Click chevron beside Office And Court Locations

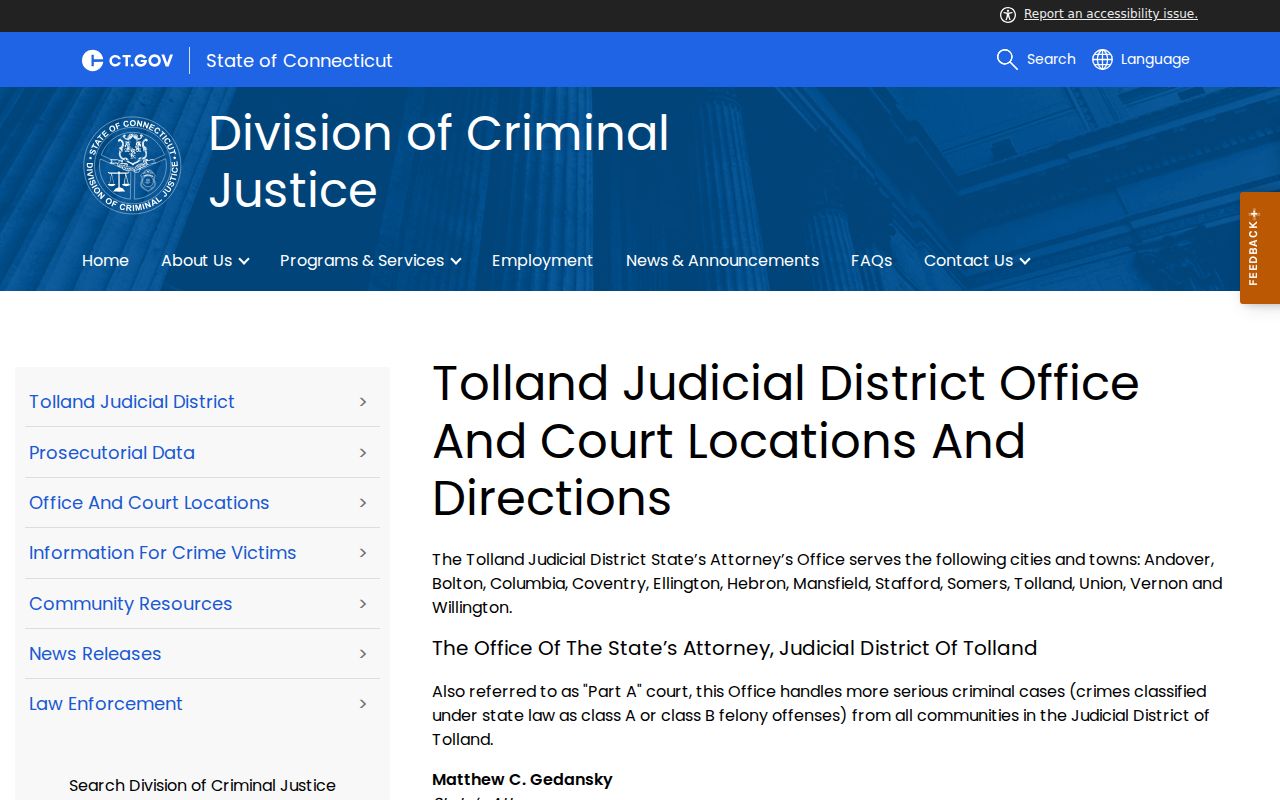[x=363, y=502]
